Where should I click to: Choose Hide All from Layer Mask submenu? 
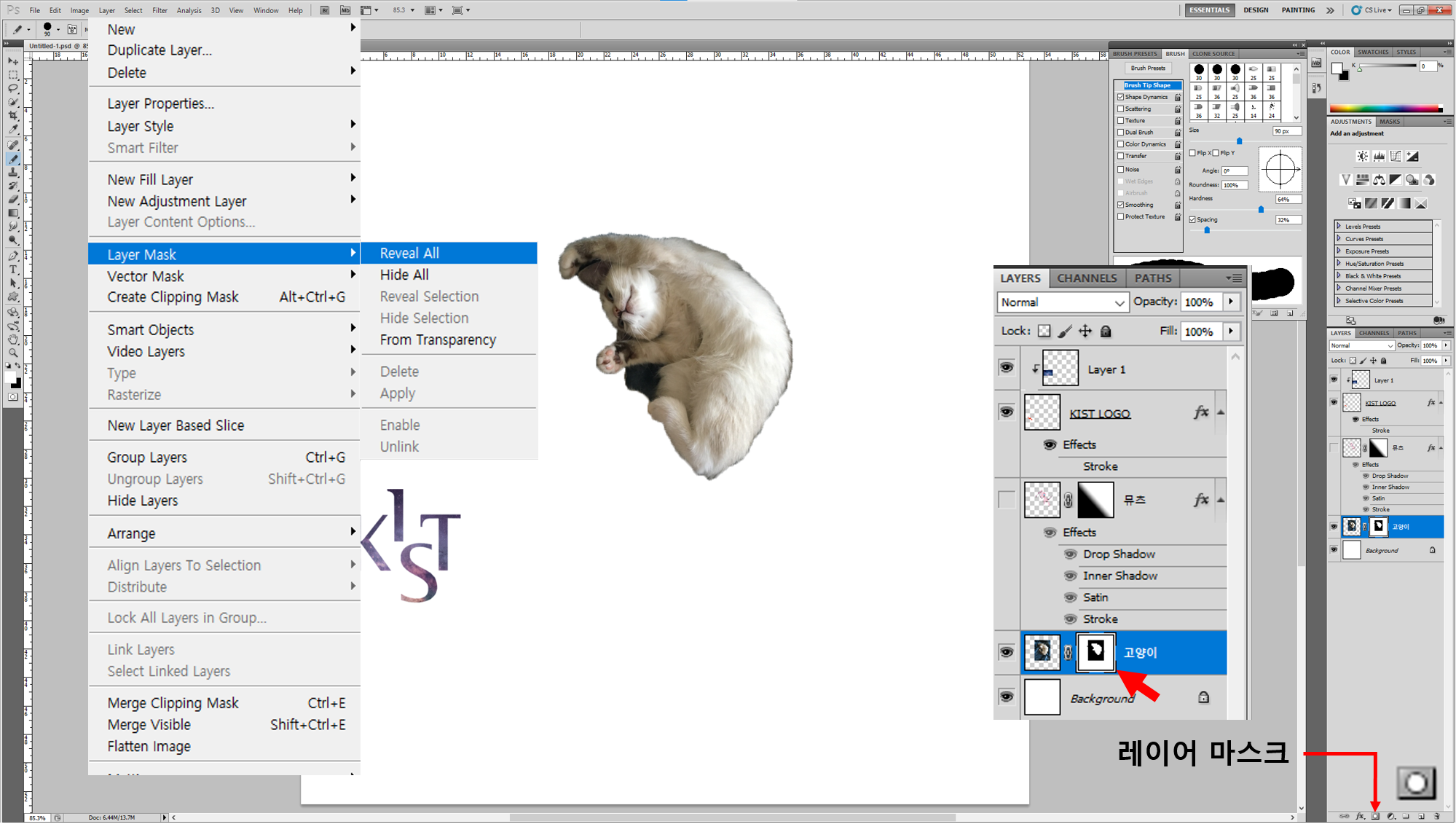point(404,275)
